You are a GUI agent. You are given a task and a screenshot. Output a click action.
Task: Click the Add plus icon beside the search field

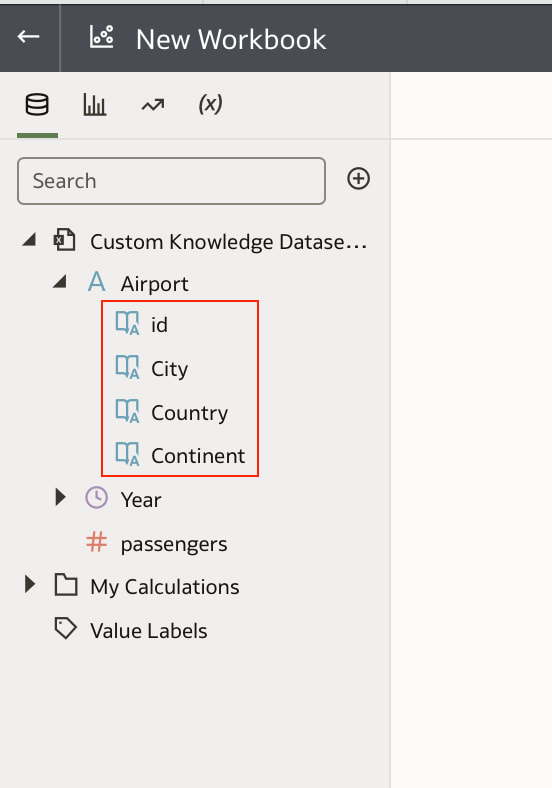click(x=358, y=179)
